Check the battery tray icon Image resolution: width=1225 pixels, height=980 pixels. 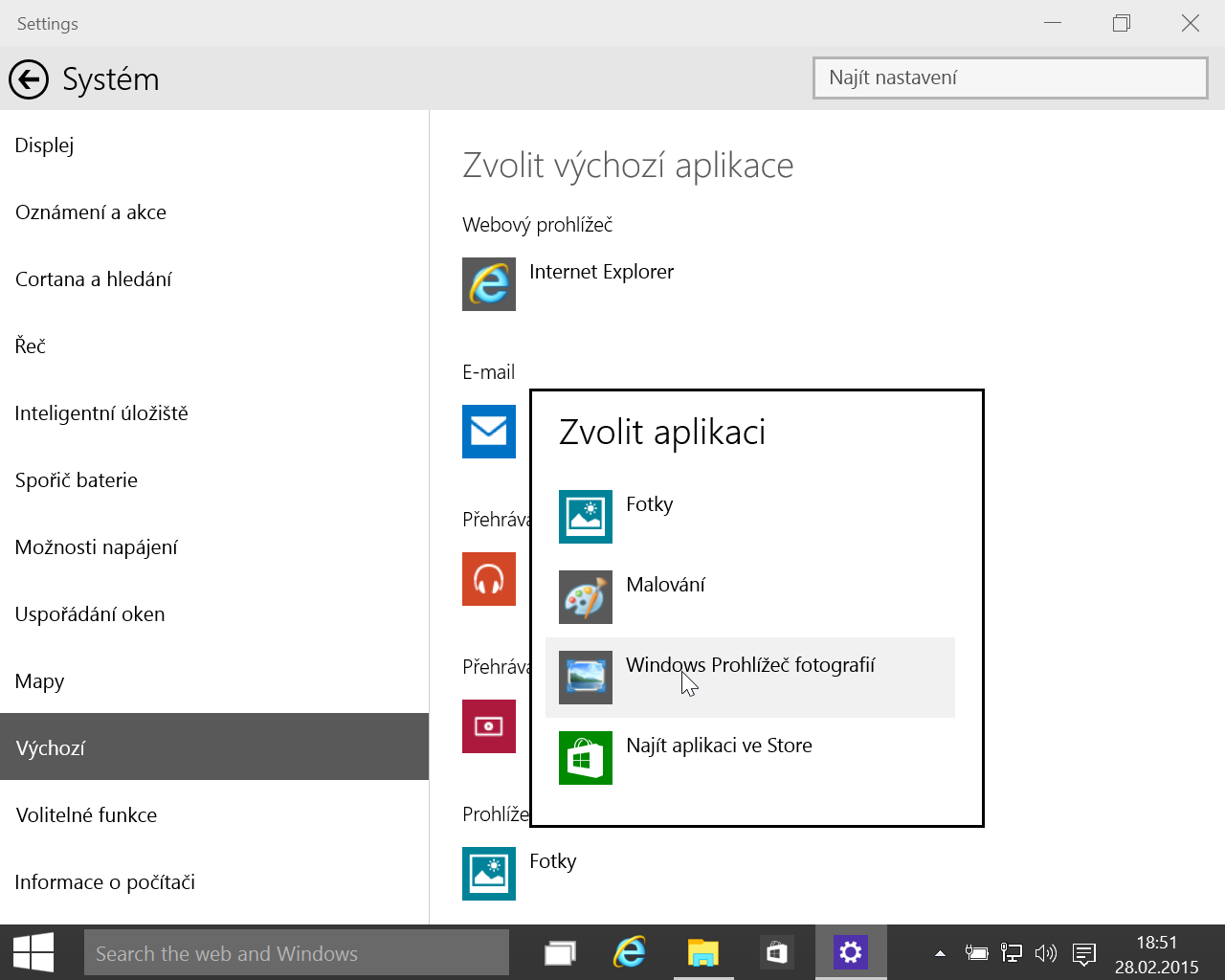coord(976,953)
